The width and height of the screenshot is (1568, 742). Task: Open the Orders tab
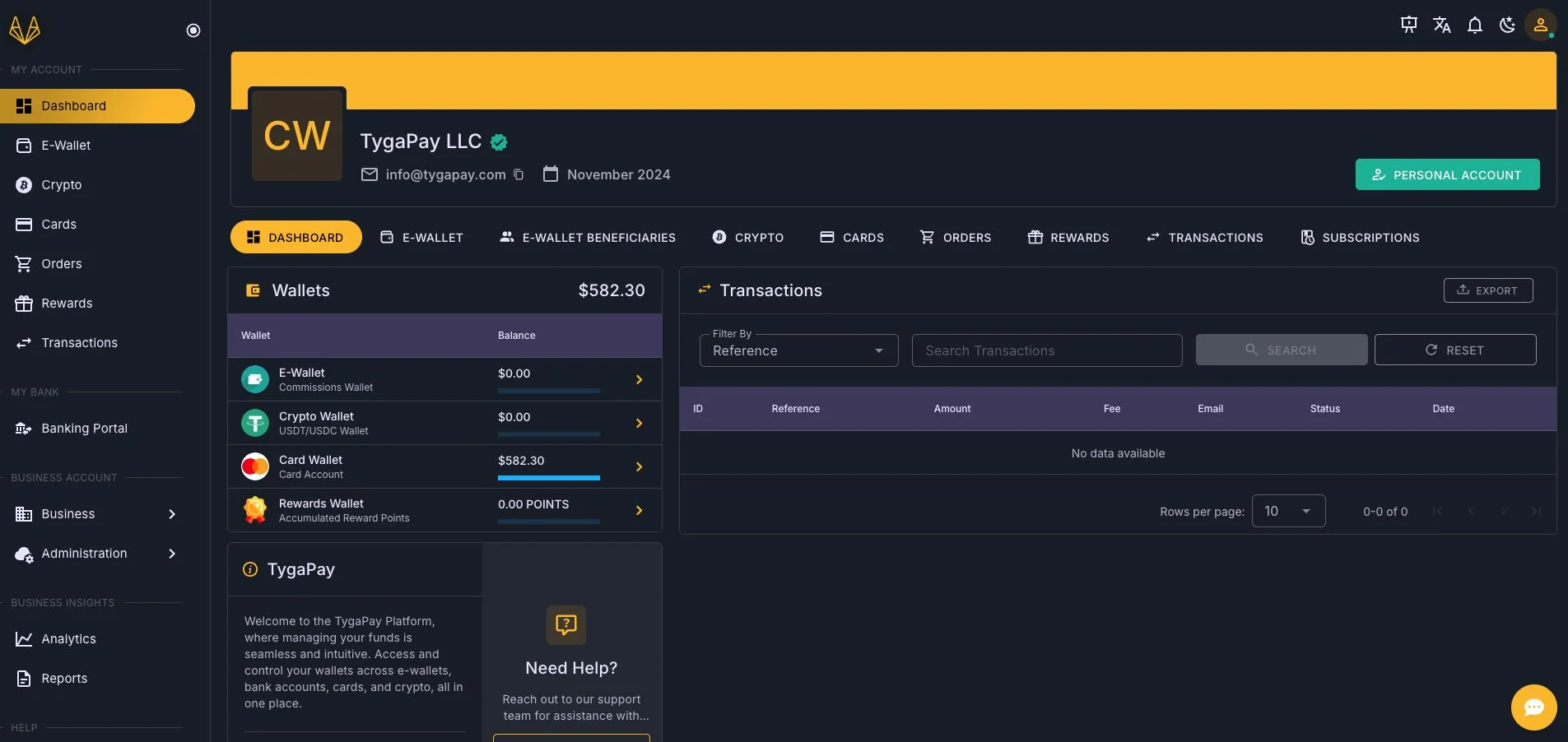[956, 238]
